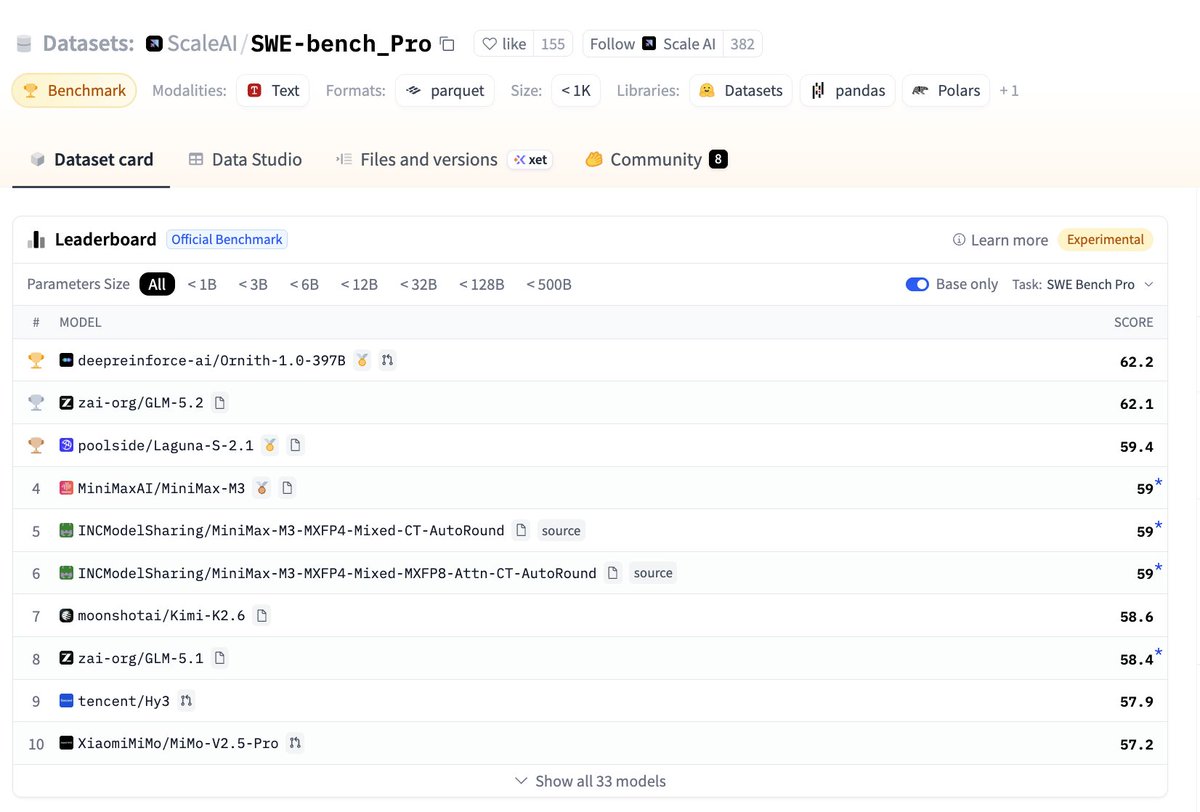Click the Benchmark tag
1200x812 pixels.
tap(75, 90)
